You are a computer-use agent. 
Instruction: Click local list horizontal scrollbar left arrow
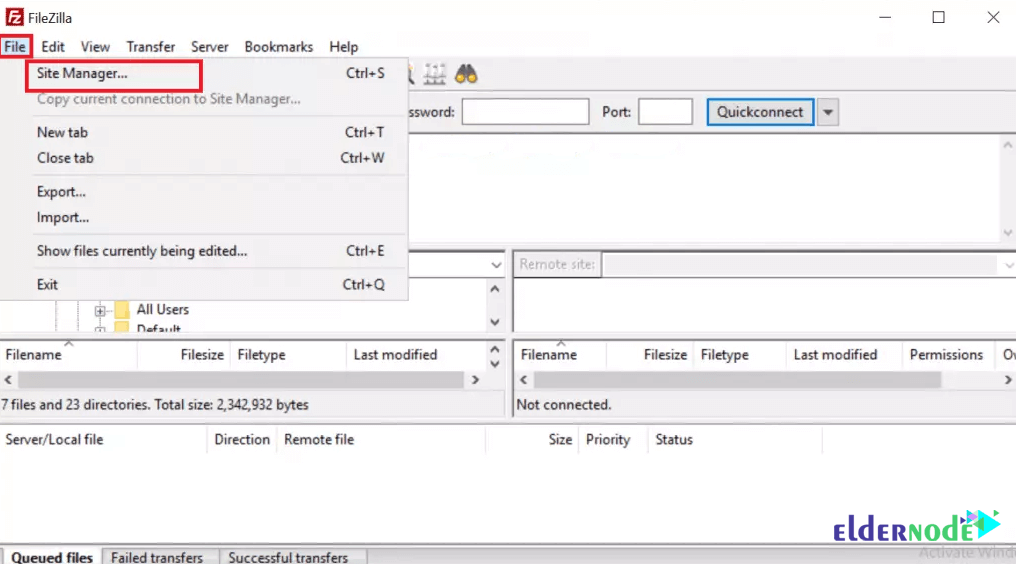click(x=8, y=380)
